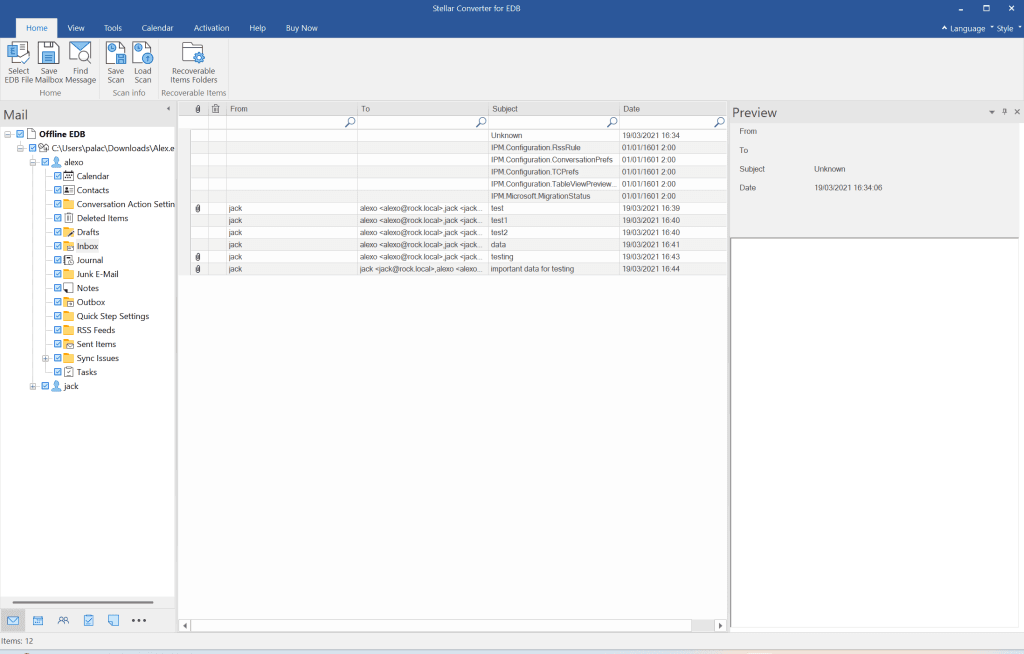Select the Drafts folder

(x=88, y=232)
